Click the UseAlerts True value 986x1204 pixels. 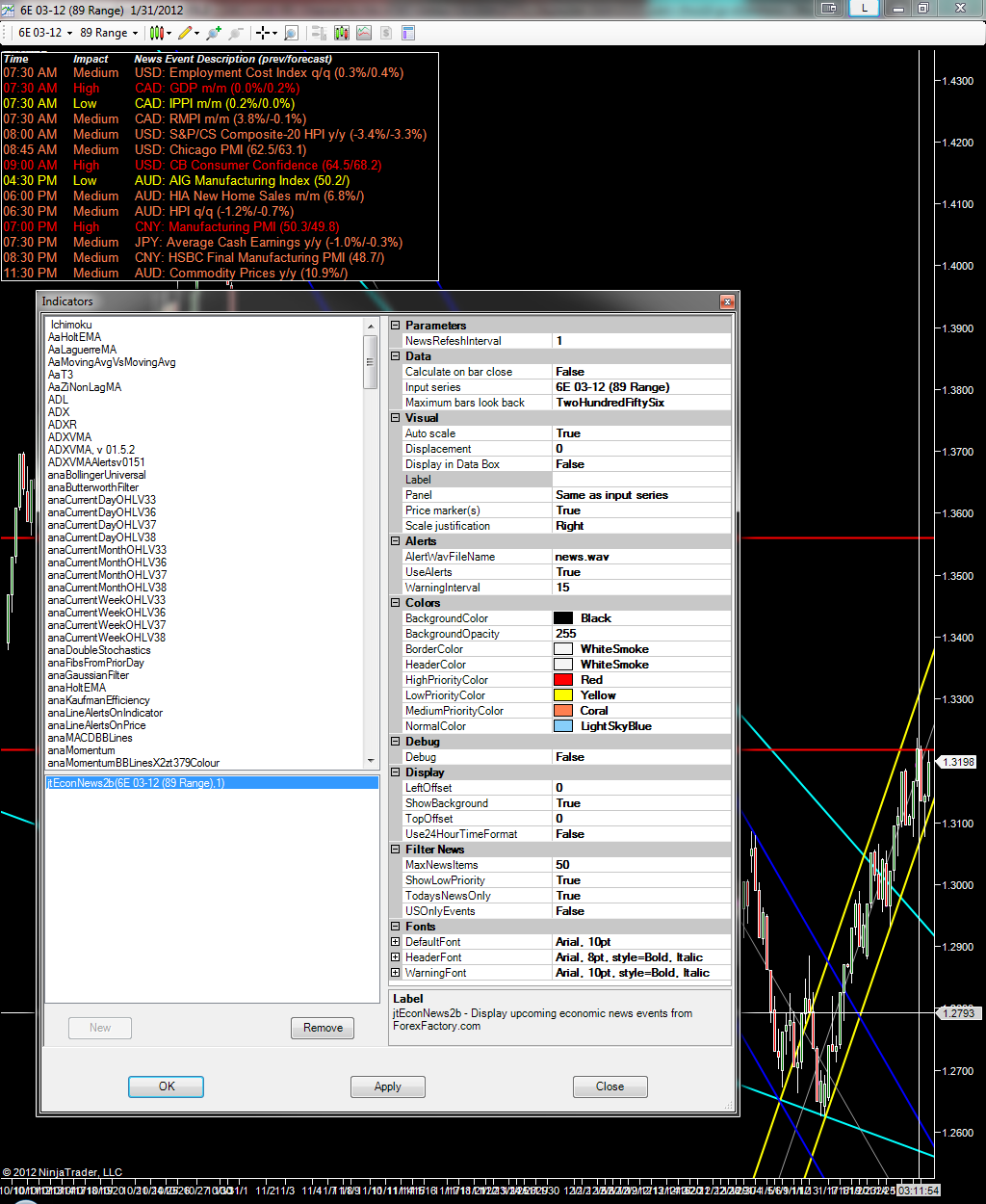click(x=641, y=572)
